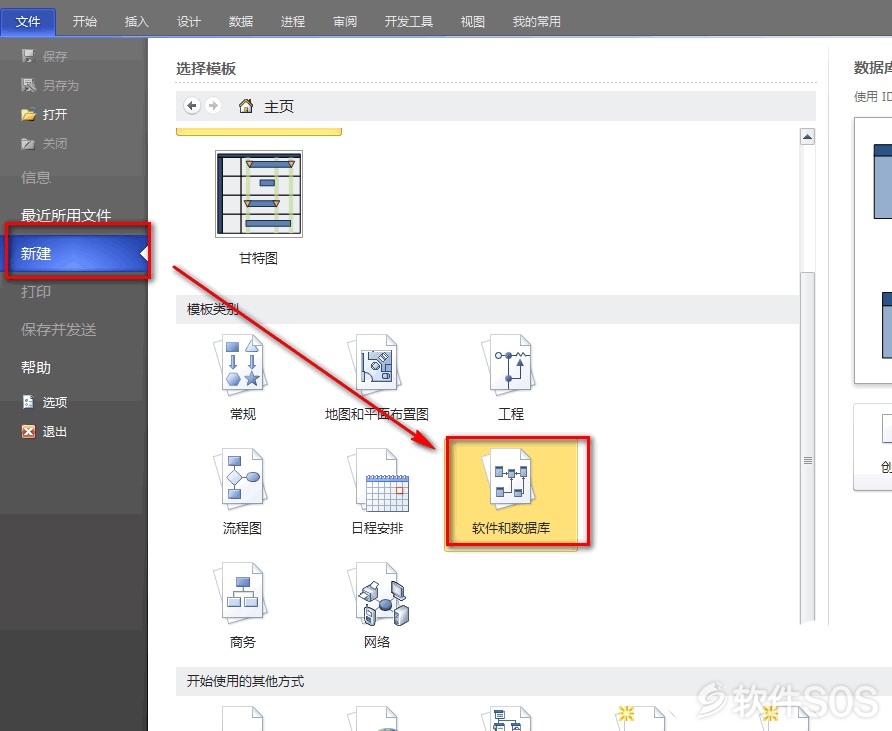Open the 打印 section
This screenshot has height=731, width=892.
36,291
